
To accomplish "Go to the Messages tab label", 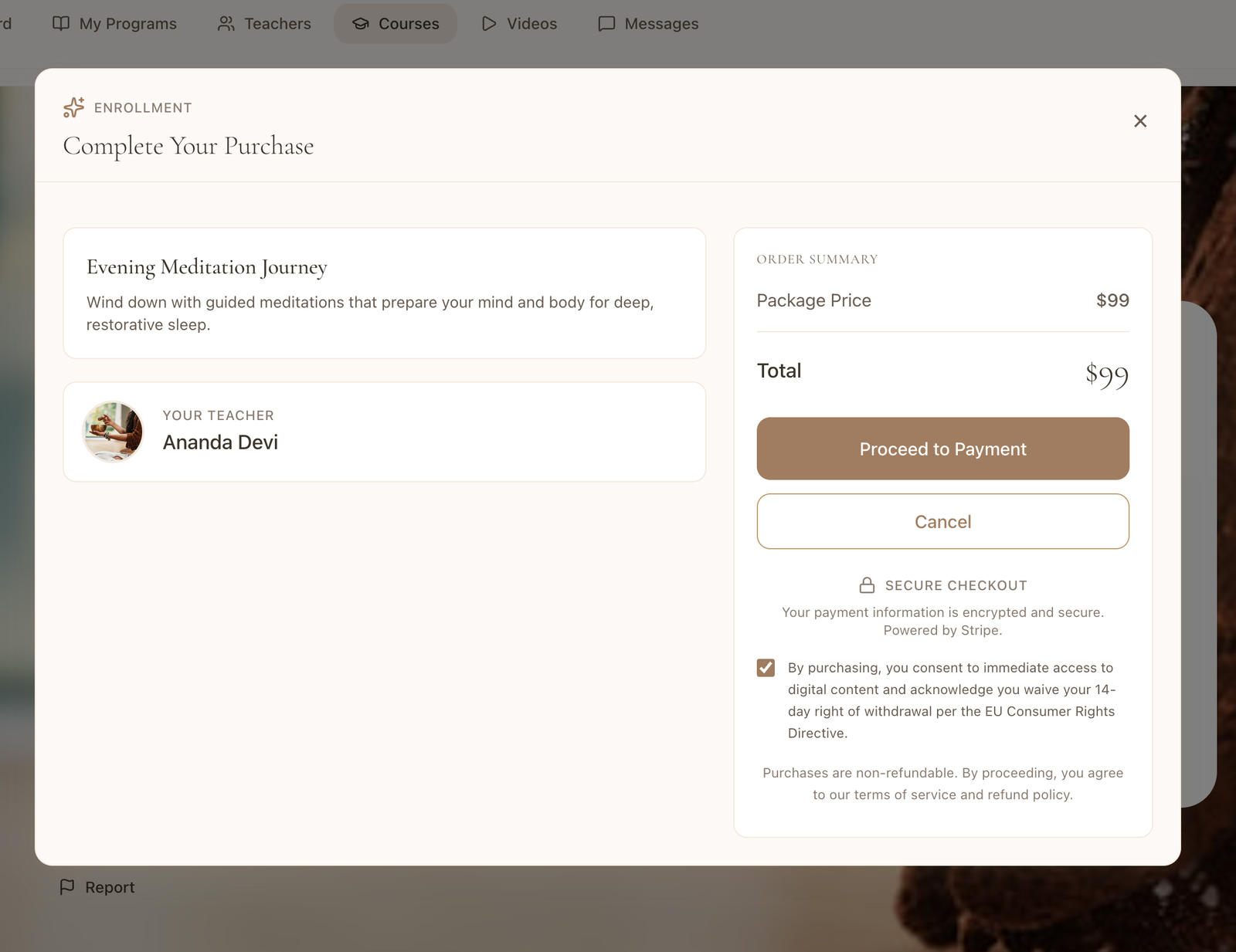I will click(x=661, y=24).
